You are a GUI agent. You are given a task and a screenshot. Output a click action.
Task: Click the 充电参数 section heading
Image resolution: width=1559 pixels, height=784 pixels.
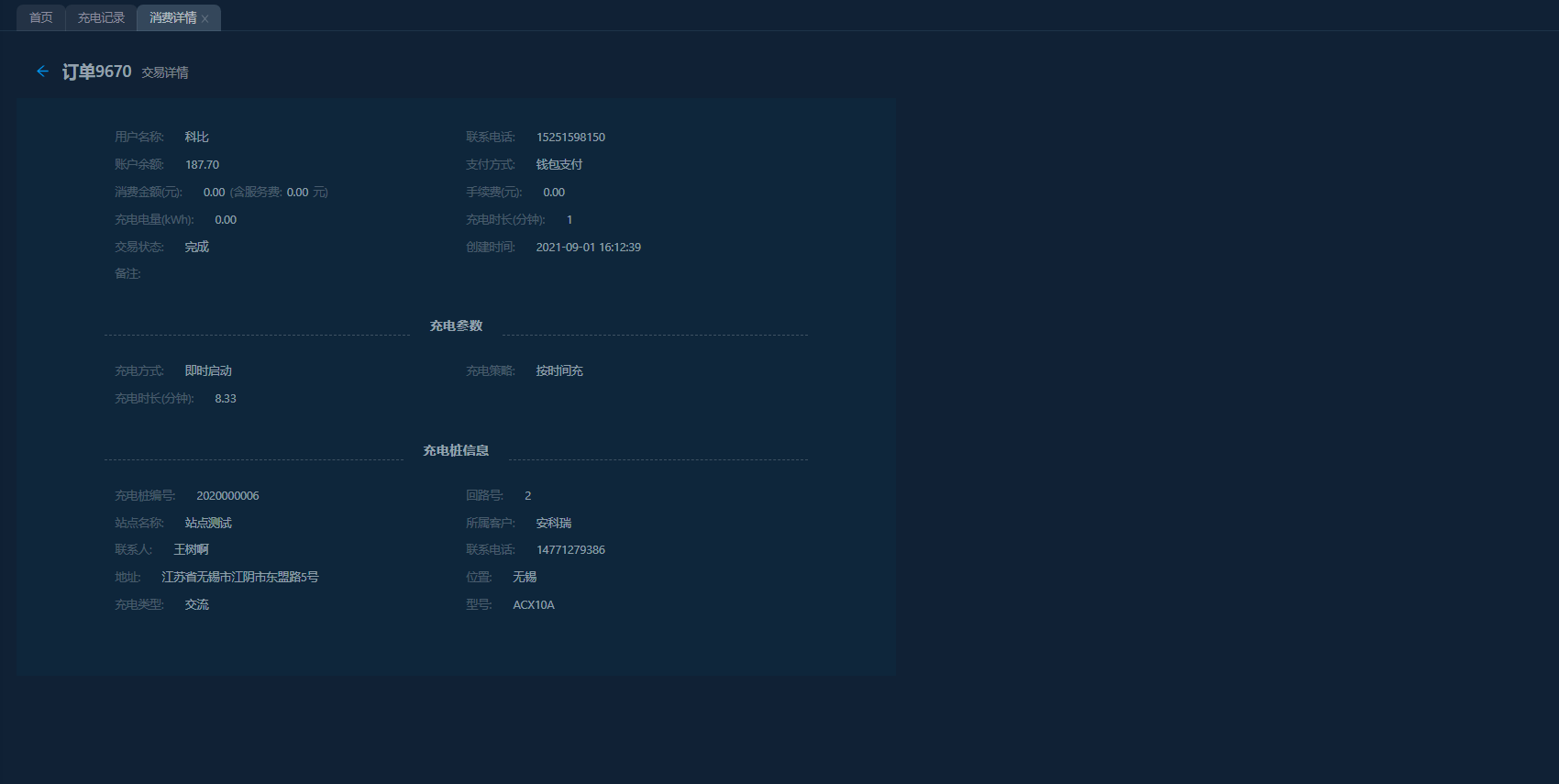[456, 326]
